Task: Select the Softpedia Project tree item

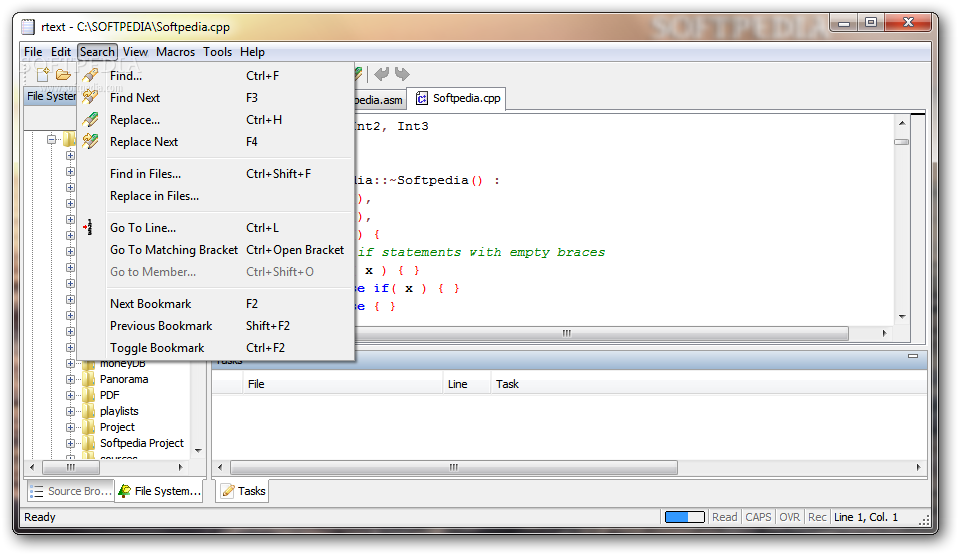Action: tap(141, 443)
